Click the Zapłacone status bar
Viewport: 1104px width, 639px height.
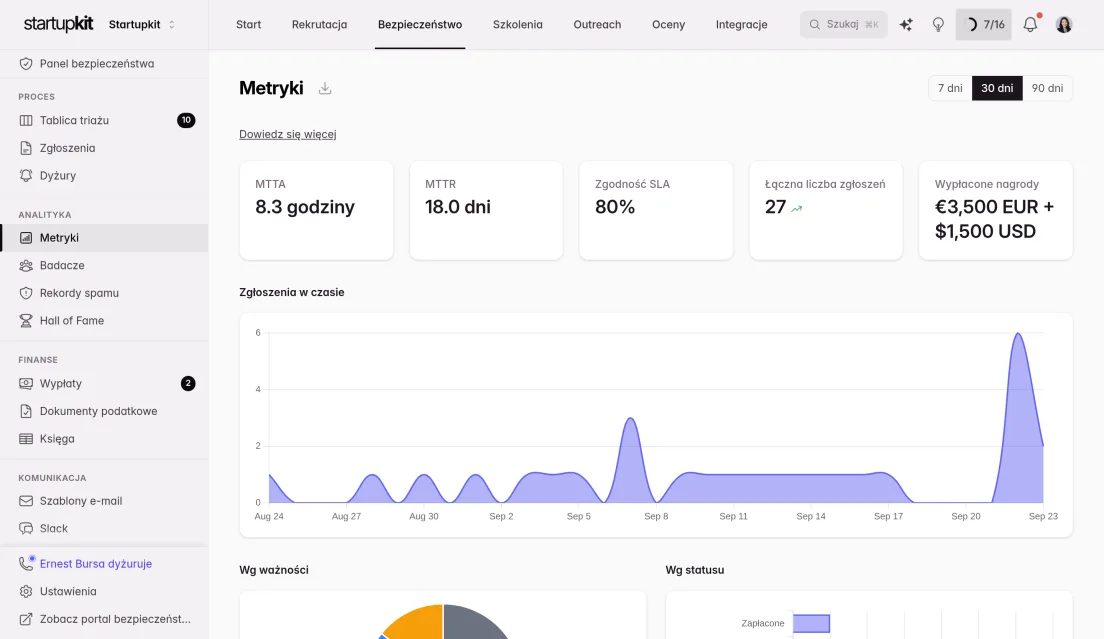coord(811,624)
